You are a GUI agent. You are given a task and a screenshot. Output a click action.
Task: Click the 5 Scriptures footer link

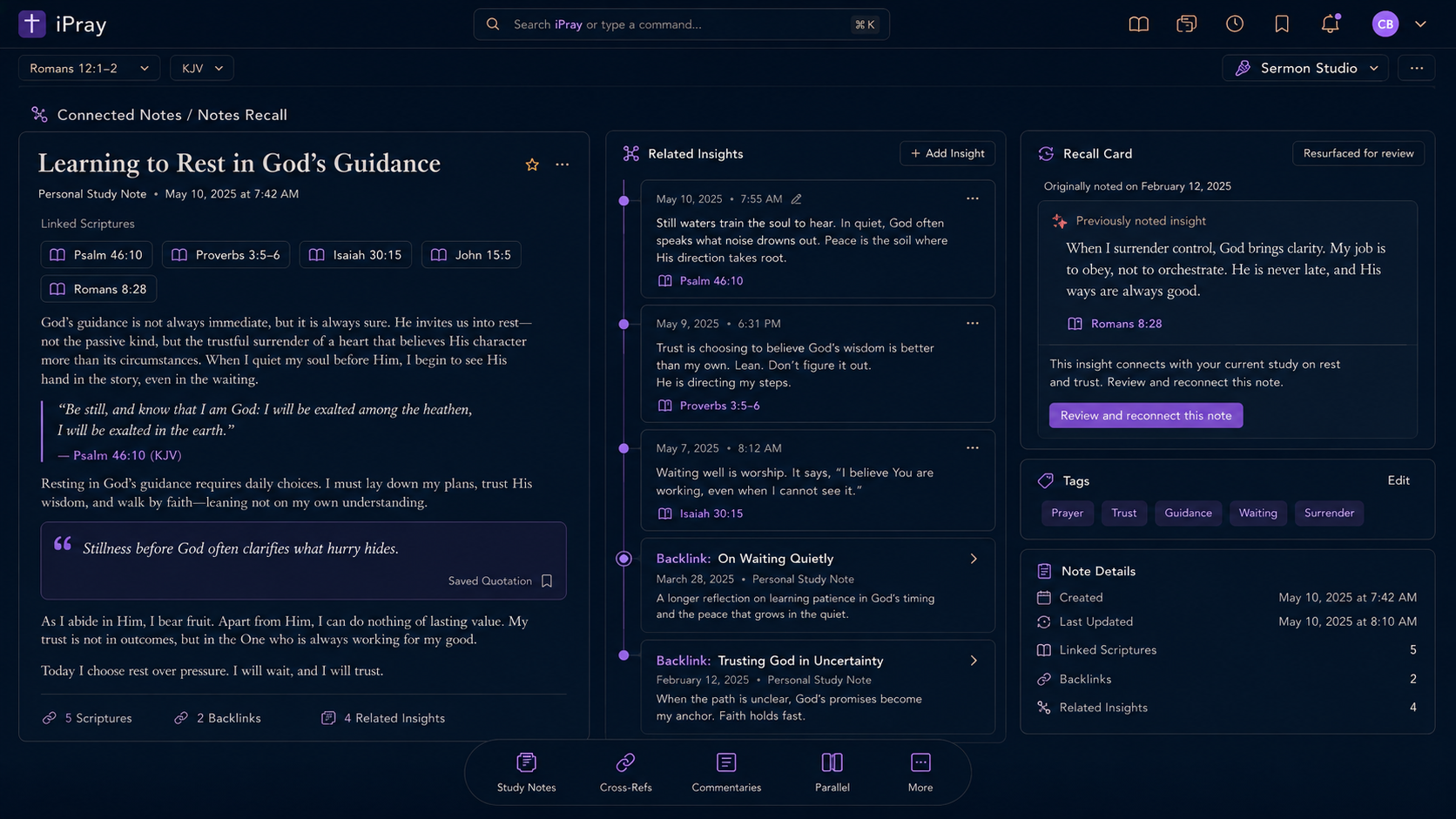tap(87, 718)
